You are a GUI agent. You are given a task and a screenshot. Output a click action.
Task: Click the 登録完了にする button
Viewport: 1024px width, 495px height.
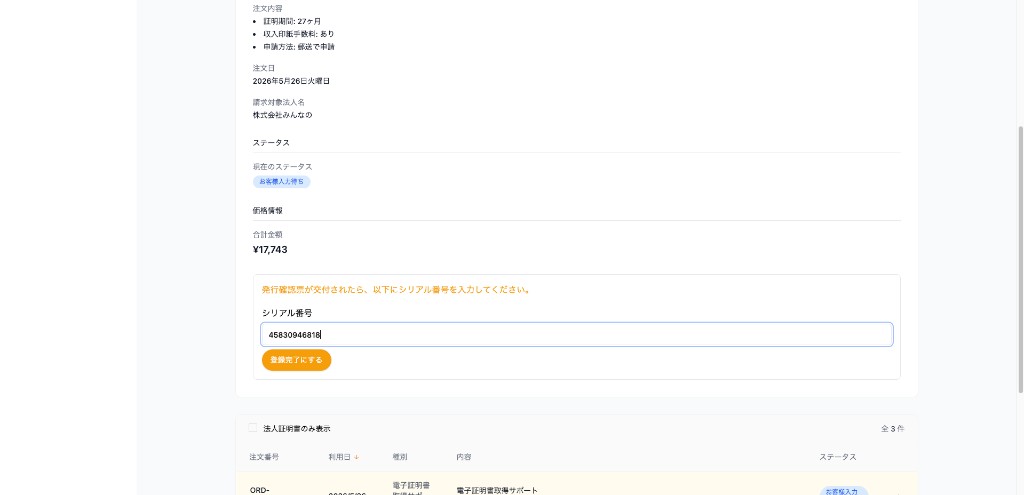coord(296,360)
